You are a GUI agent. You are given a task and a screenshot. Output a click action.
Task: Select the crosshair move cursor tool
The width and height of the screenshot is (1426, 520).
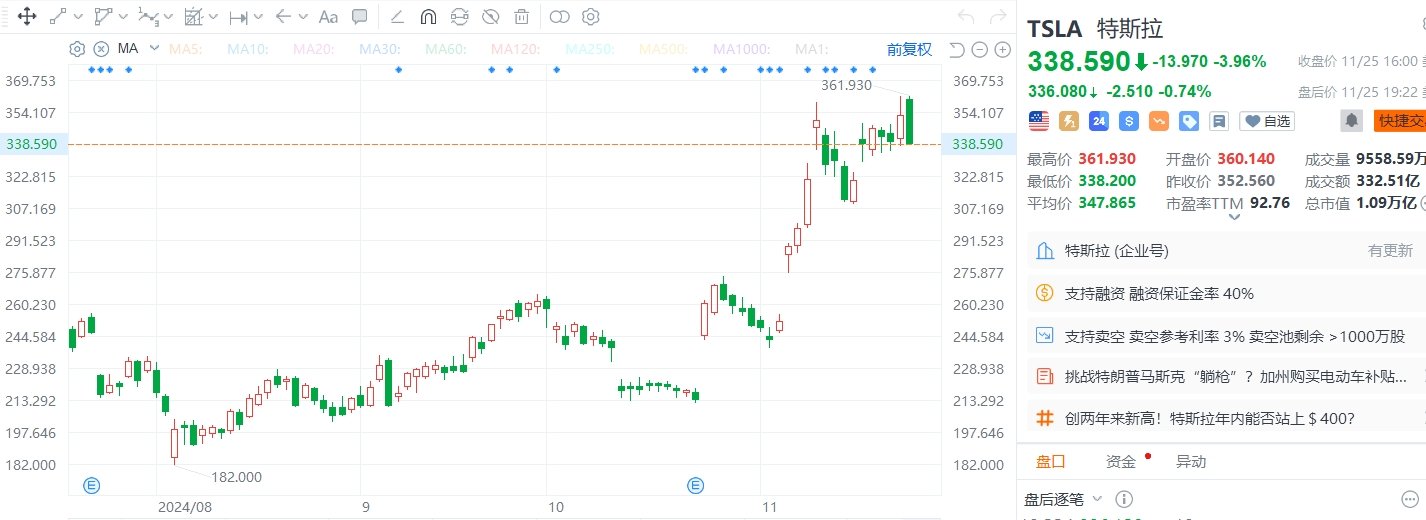27,16
